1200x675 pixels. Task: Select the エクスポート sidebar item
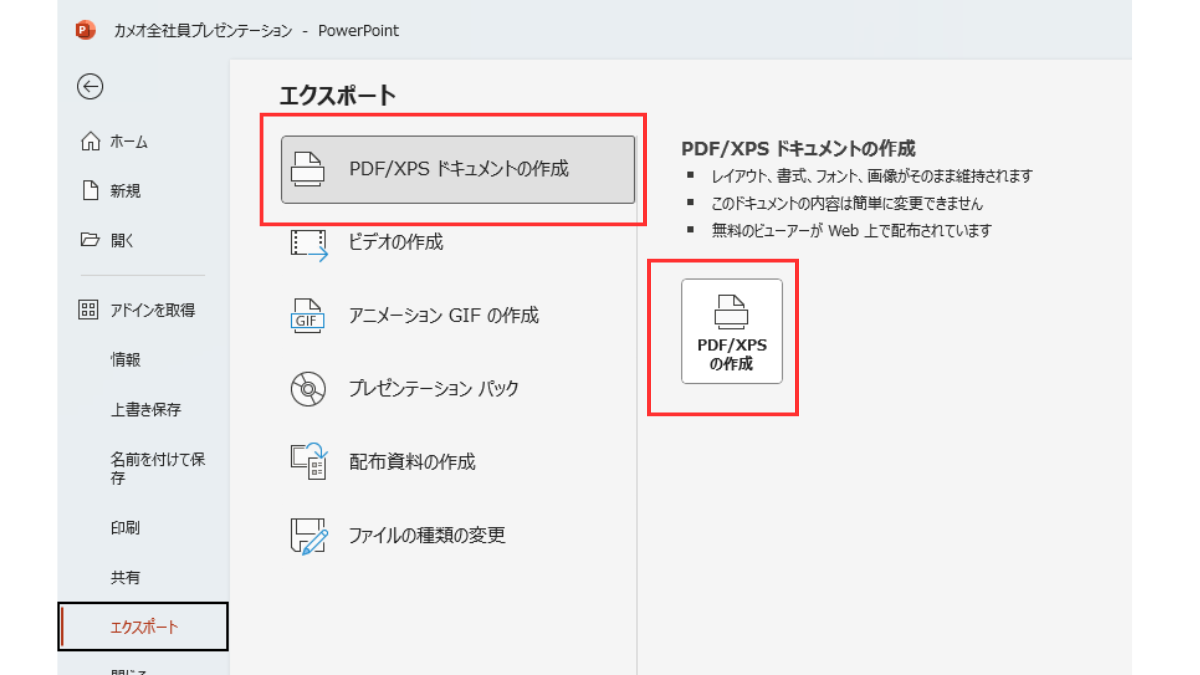[143, 627]
